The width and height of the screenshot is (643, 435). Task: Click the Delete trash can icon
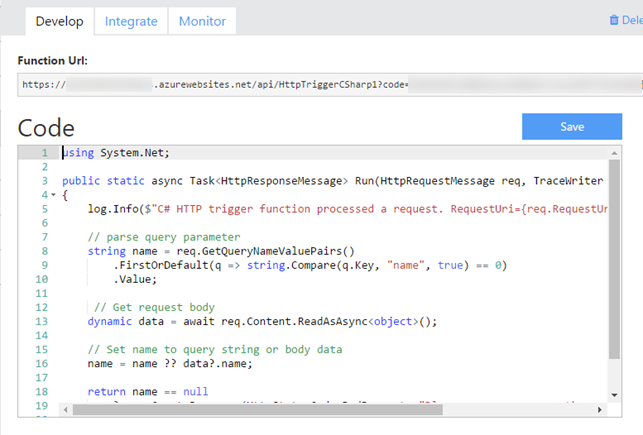(614, 20)
